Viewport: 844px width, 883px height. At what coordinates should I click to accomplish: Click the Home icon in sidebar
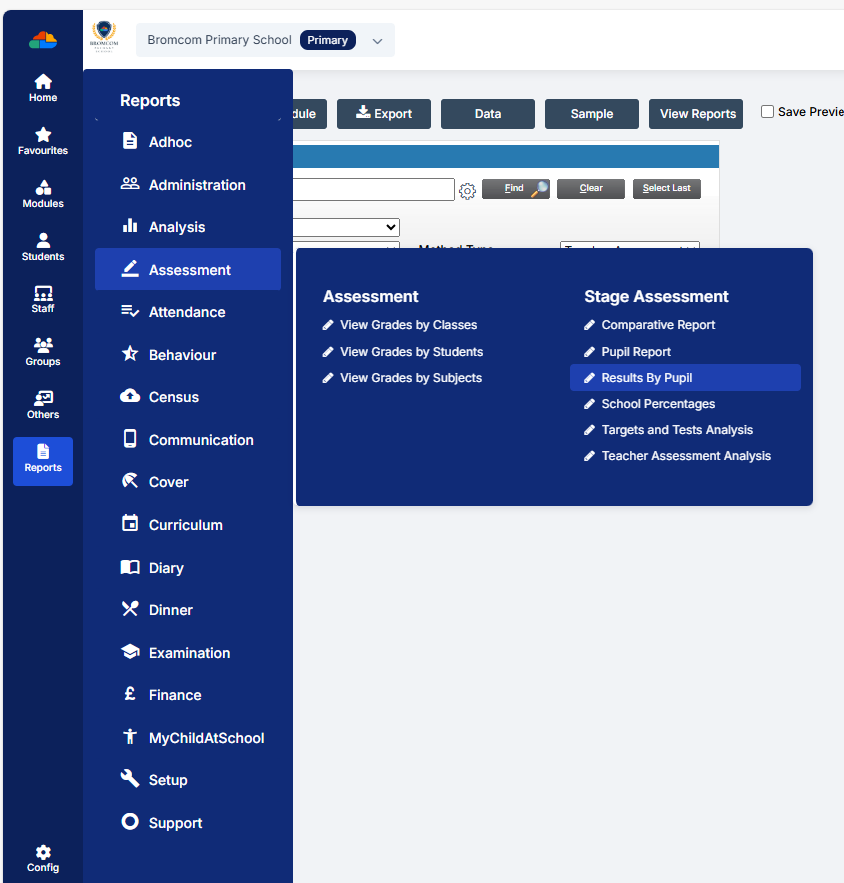click(43, 88)
